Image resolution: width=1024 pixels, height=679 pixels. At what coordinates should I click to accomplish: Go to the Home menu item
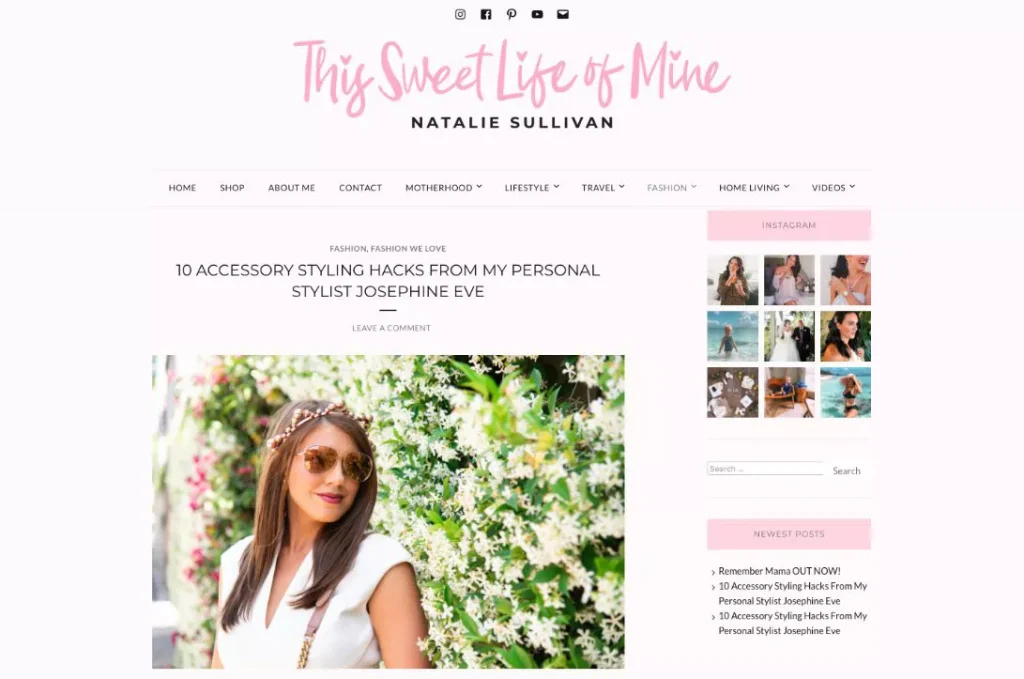[182, 187]
